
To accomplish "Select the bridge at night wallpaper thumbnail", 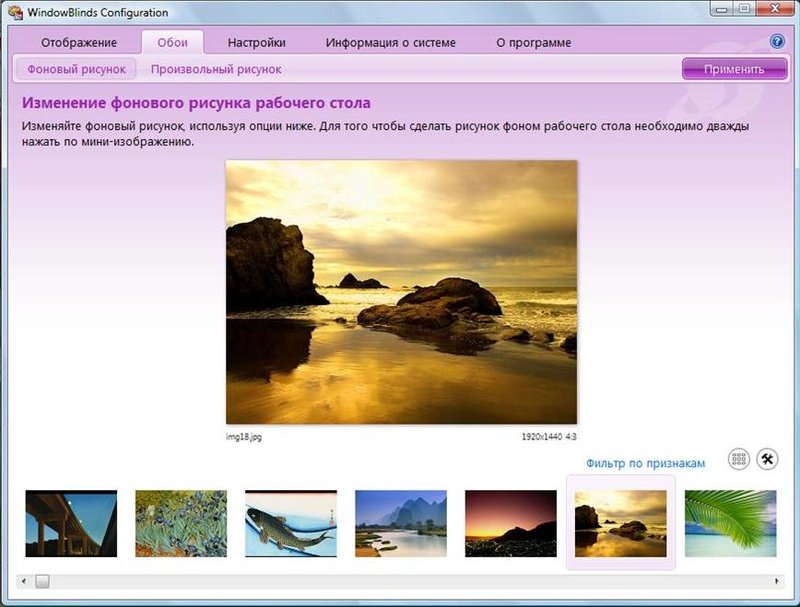I will (x=71, y=523).
